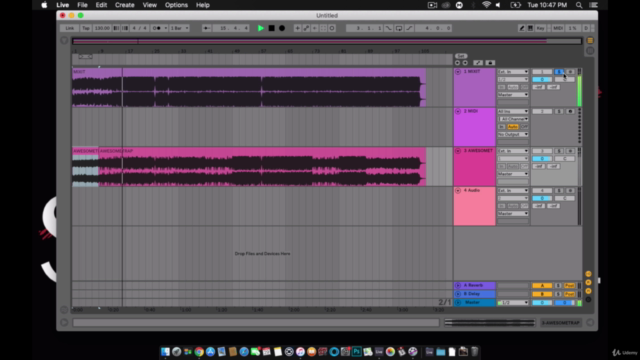Click the Session Record circle button
Viewport: 640px width, 360px height.
point(332,28)
